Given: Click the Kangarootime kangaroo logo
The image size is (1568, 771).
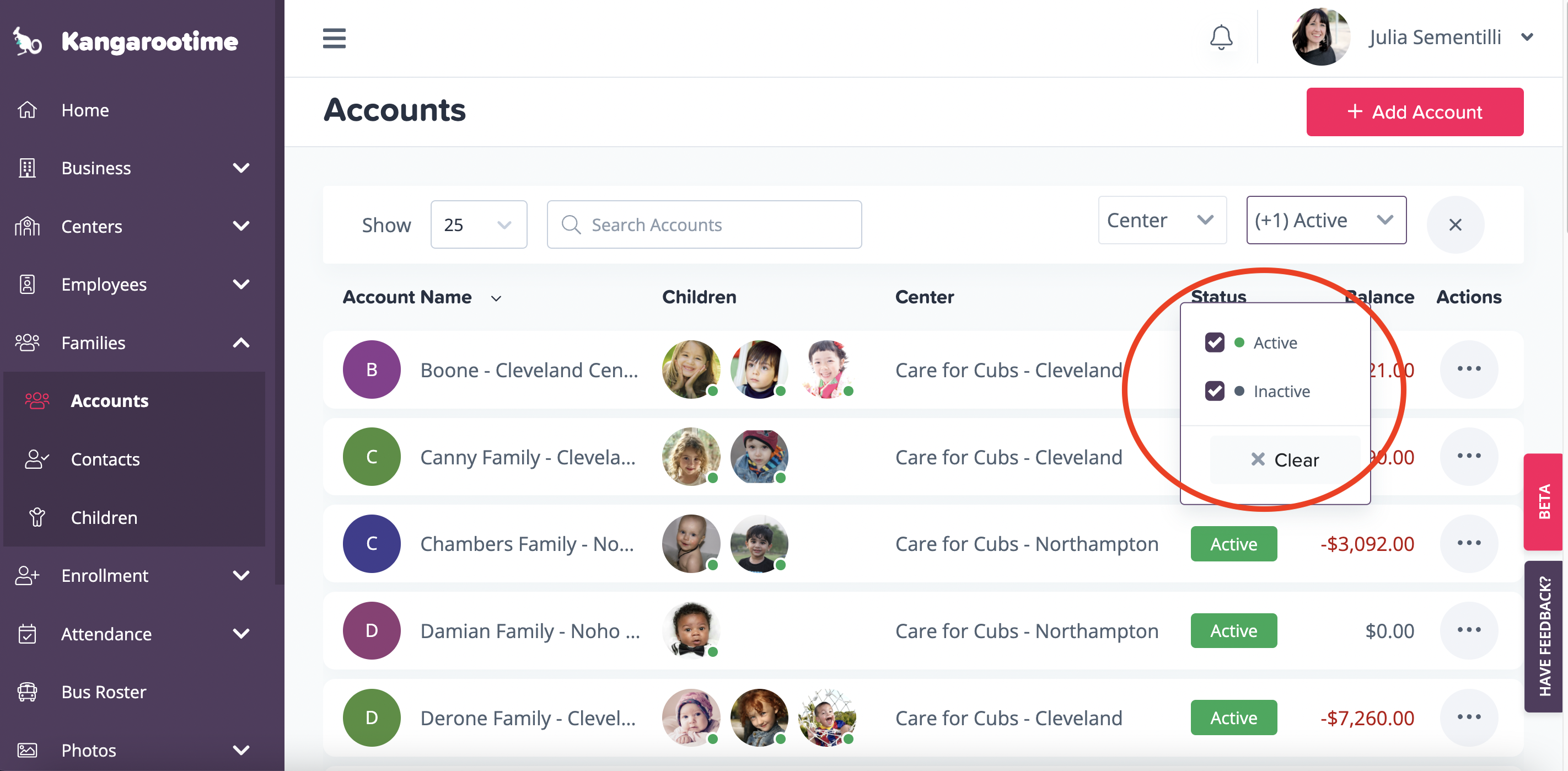Looking at the screenshot, I should click(28, 41).
